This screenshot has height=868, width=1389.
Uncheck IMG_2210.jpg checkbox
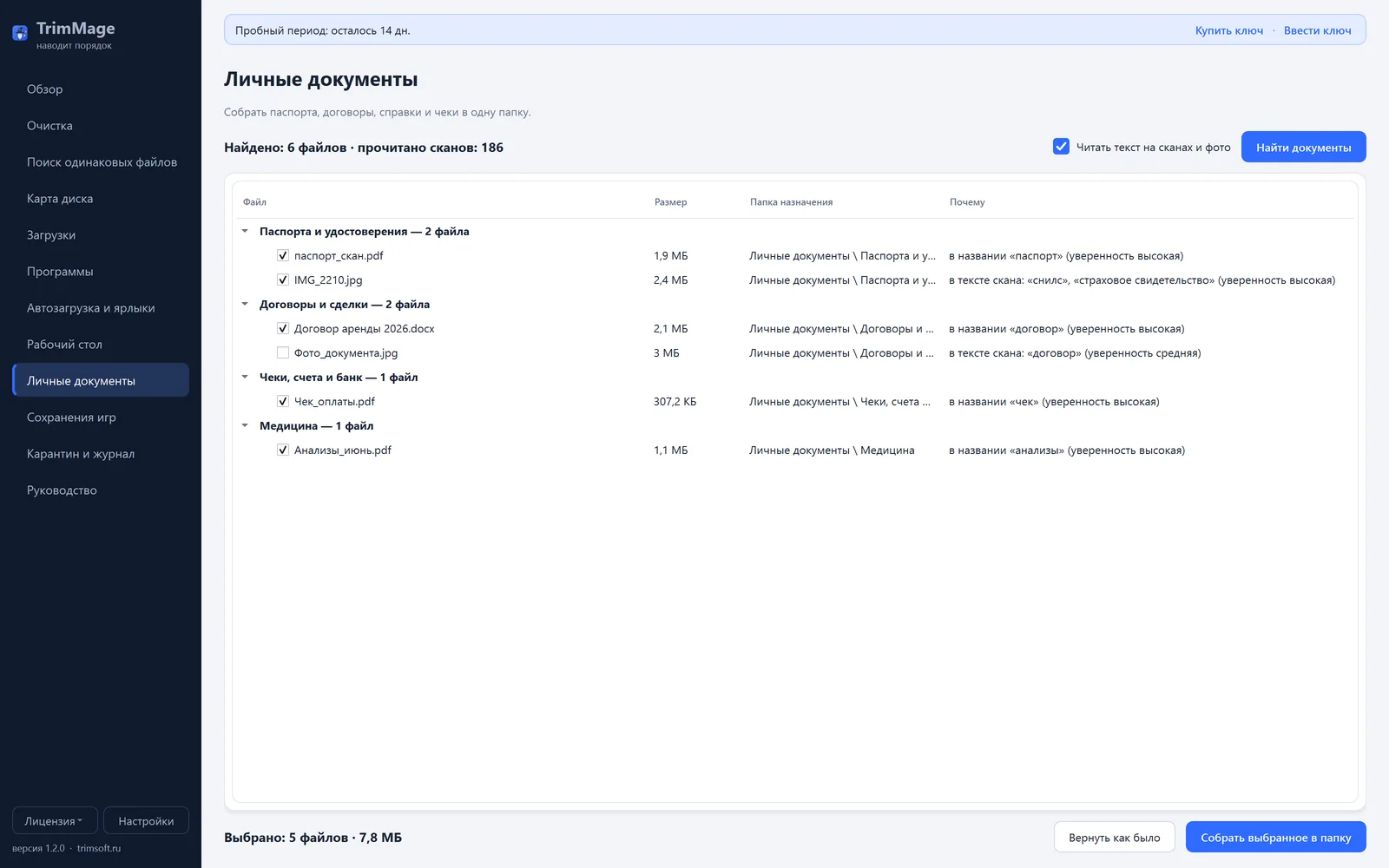click(282, 279)
